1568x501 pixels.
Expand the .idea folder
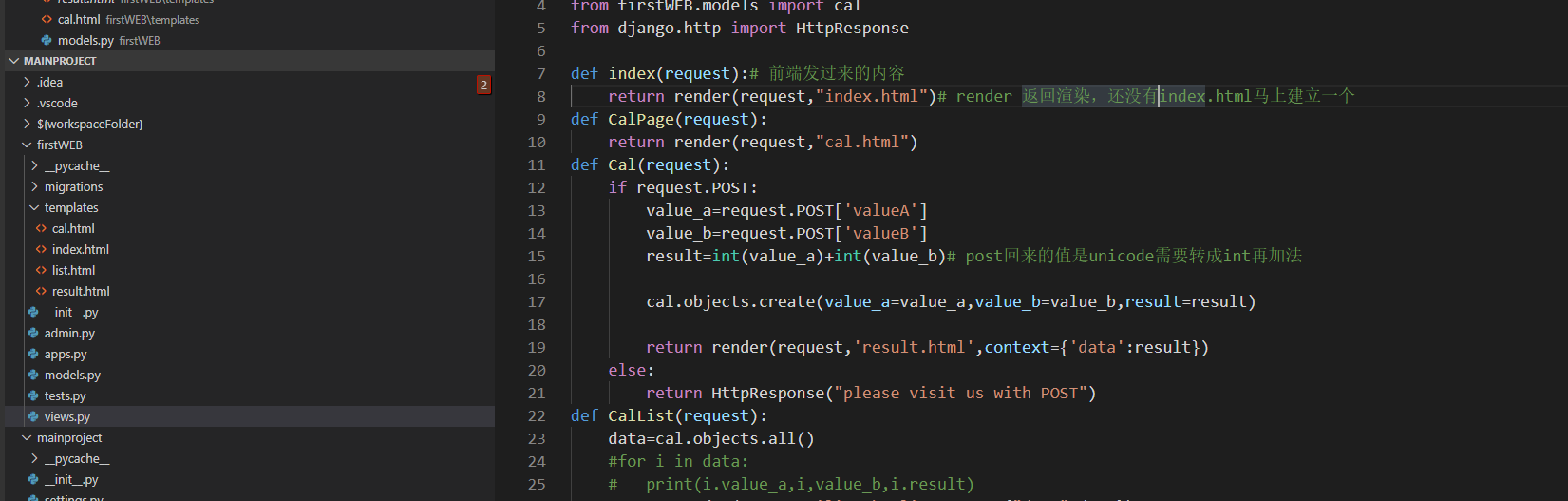coord(249,83)
